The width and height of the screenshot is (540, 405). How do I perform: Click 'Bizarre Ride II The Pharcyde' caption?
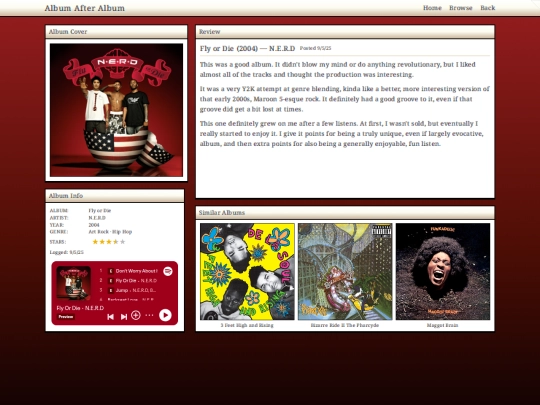345,325
